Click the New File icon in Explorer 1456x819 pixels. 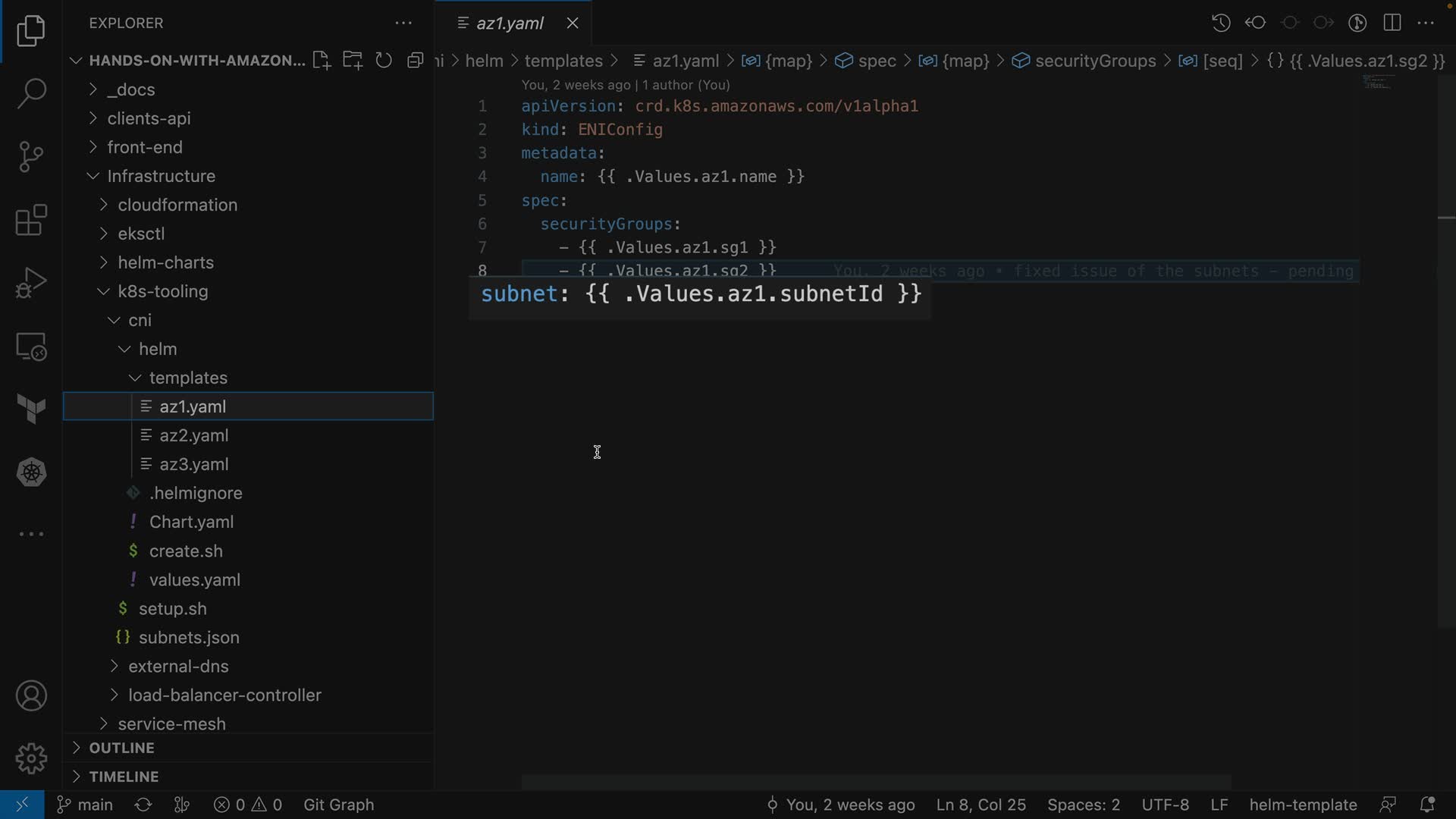tap(321, 61)
